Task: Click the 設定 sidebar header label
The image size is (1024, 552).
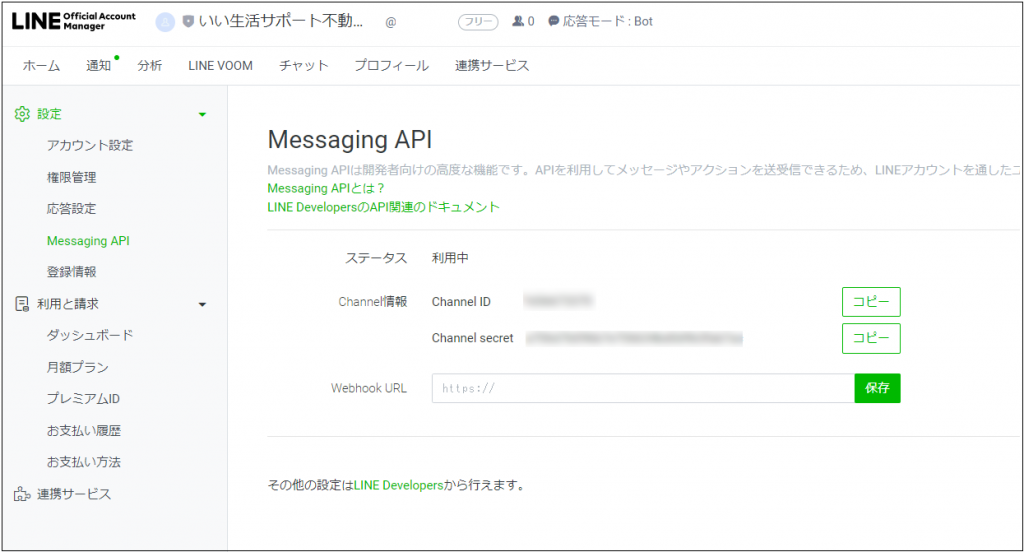Action: [x=49, y=114]
